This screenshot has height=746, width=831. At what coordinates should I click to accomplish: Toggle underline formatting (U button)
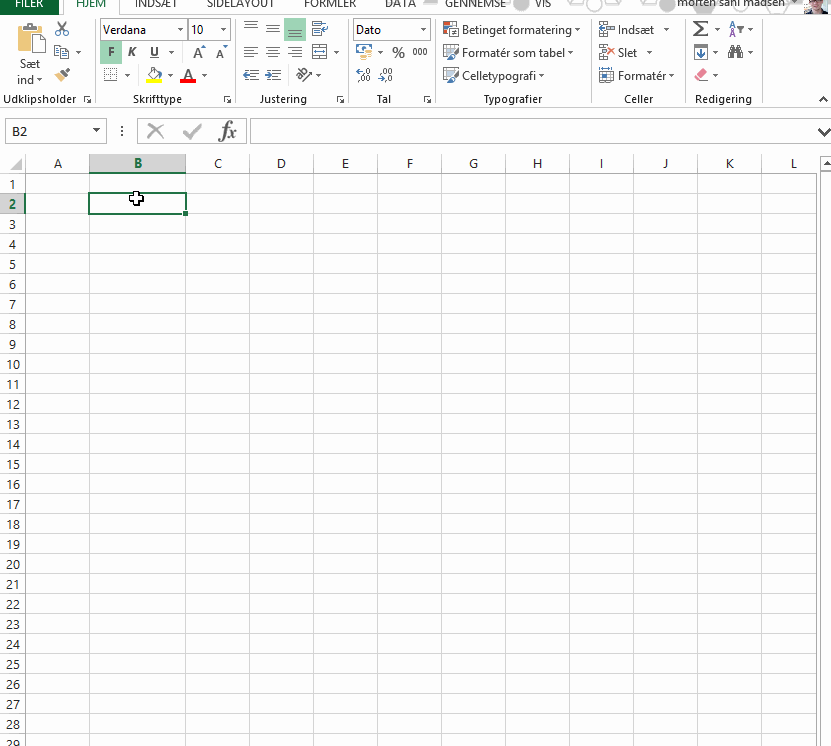pos(154,53)
